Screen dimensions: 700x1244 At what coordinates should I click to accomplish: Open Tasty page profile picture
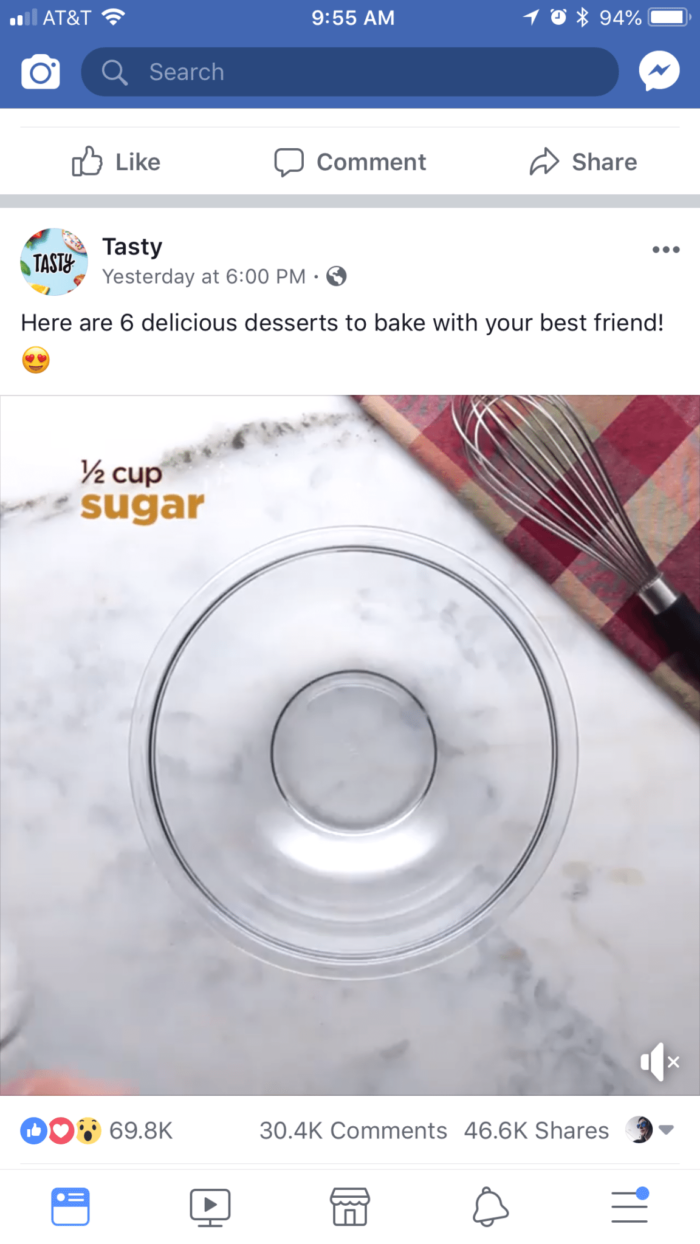54,262
